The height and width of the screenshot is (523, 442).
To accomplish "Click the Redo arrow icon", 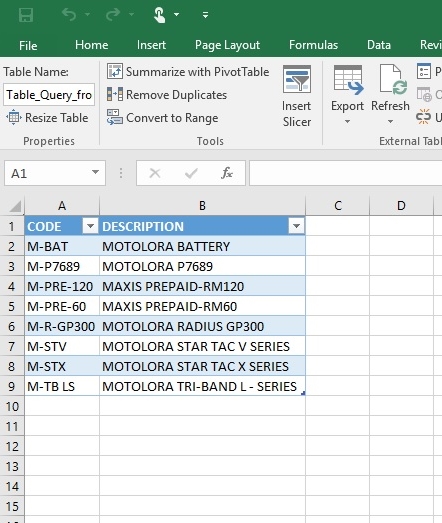I will [x=113, y=15].
